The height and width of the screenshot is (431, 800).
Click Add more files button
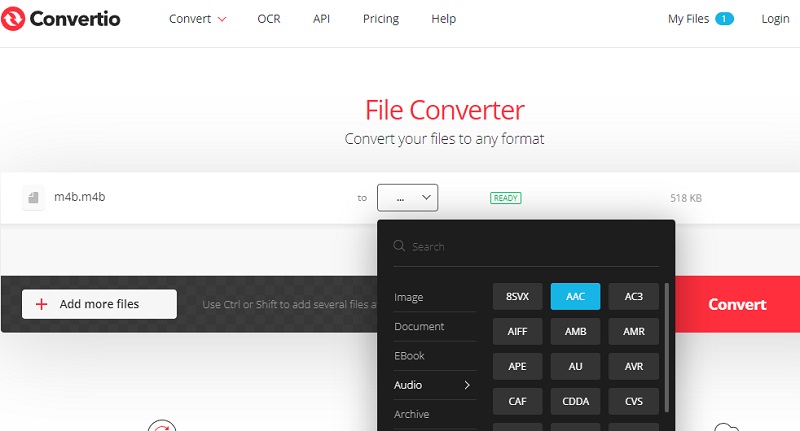pyautogui.click(x=99, y=305)
